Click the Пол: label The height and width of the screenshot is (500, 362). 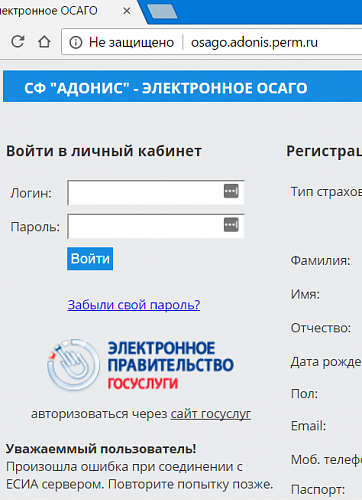(304, 394)
